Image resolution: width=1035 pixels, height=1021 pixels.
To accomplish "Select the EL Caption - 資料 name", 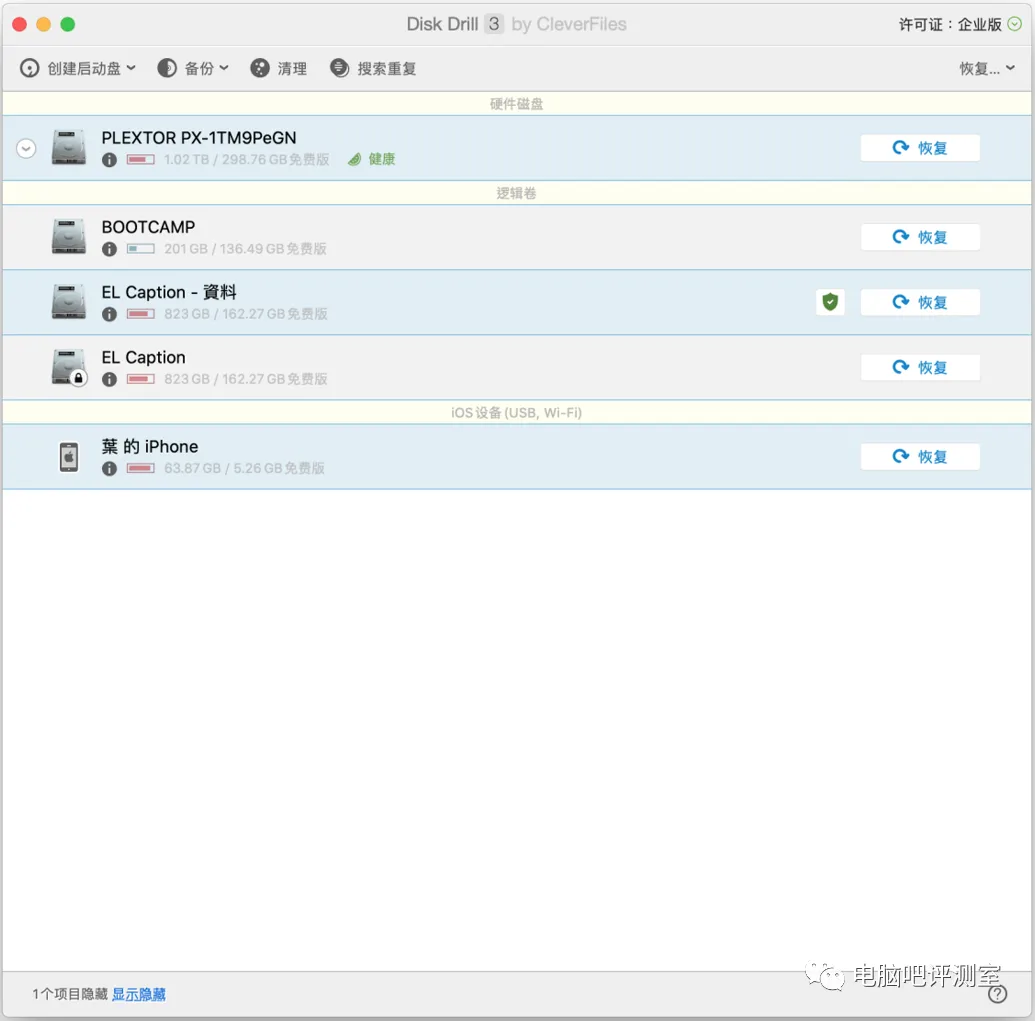I will tap(169, 292).
